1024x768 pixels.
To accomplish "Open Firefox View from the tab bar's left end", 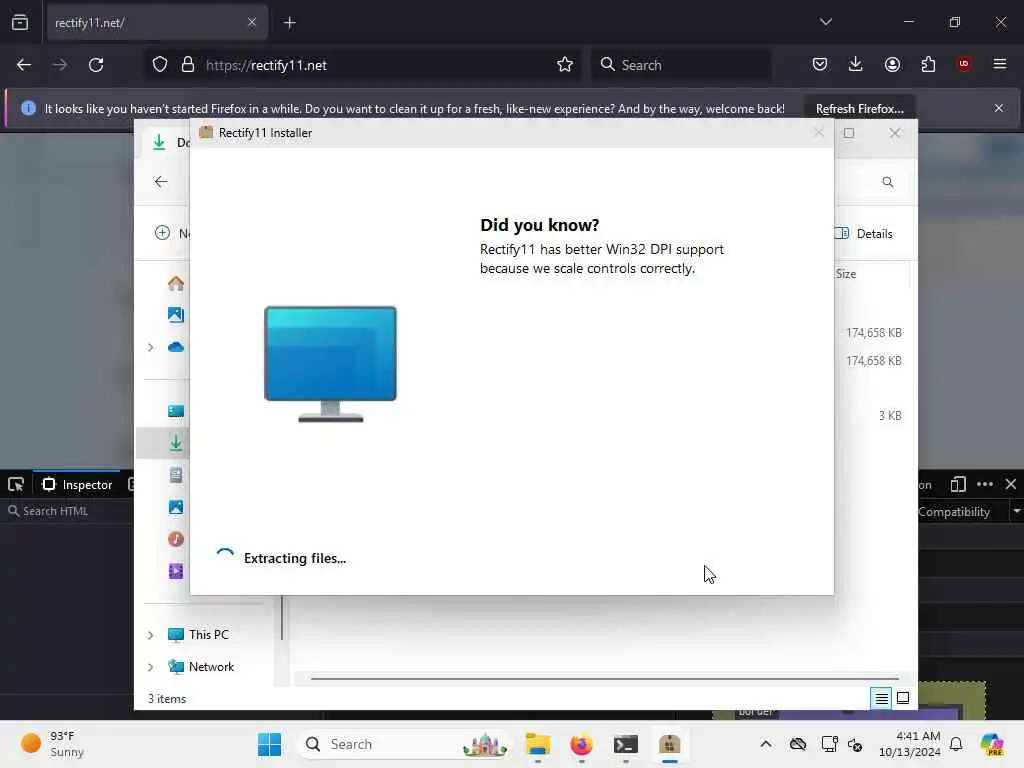I will point(20,23).
